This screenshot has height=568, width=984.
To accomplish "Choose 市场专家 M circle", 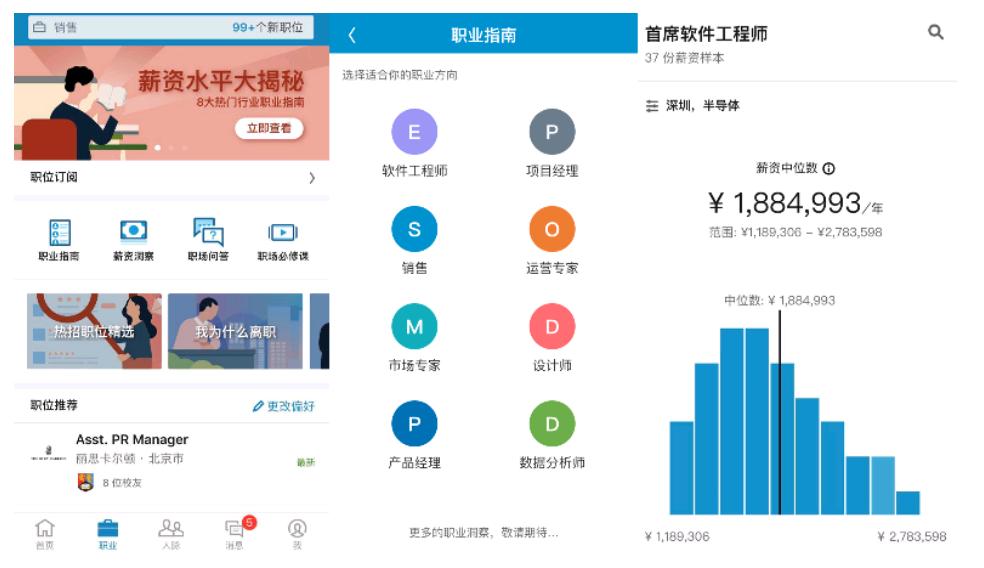I will coord(414,326).
